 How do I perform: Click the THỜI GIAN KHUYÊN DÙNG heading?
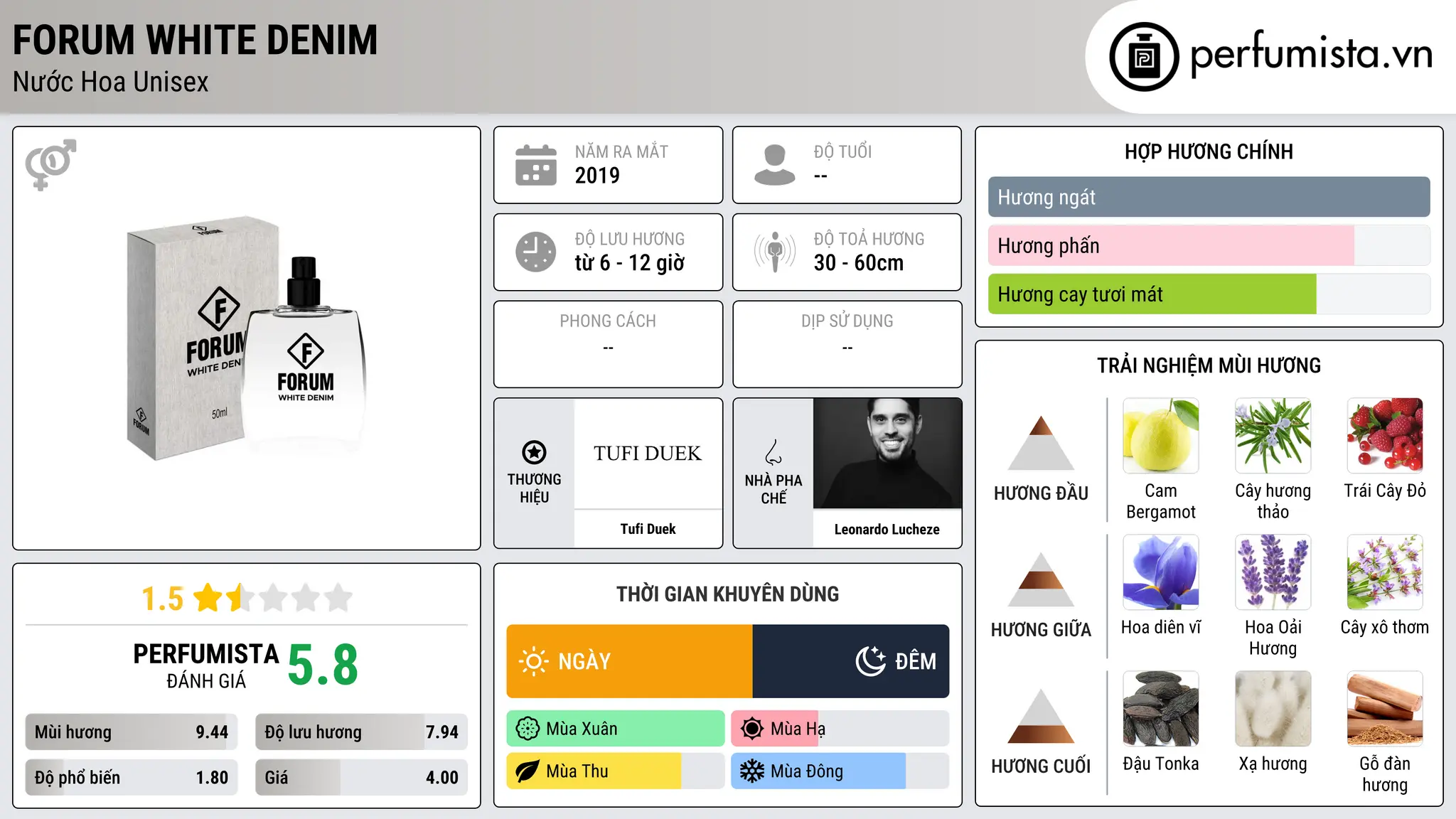click(727, 594)
